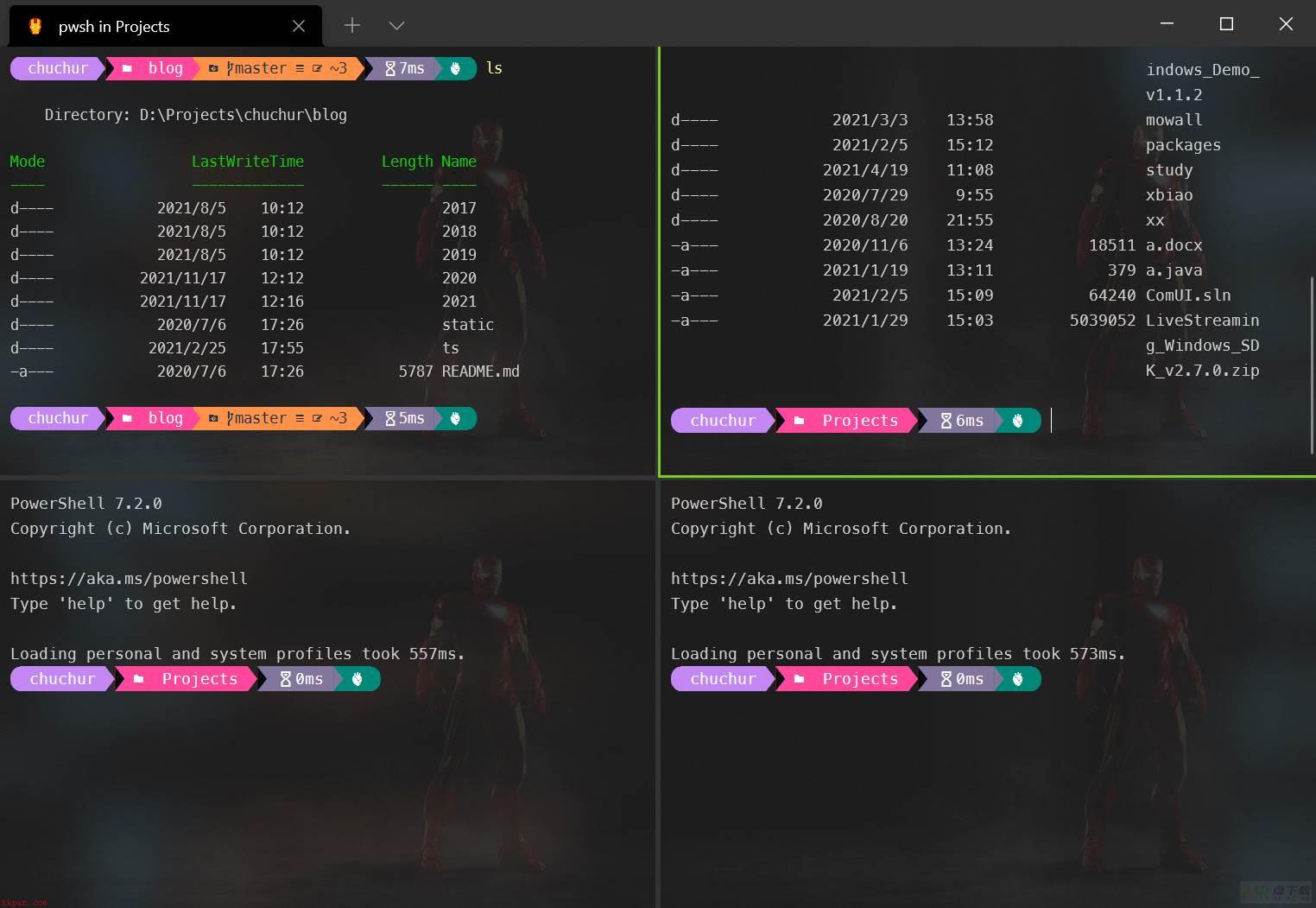
Task: Click the 'a.docx' file name
Action: pos(1174,245)
